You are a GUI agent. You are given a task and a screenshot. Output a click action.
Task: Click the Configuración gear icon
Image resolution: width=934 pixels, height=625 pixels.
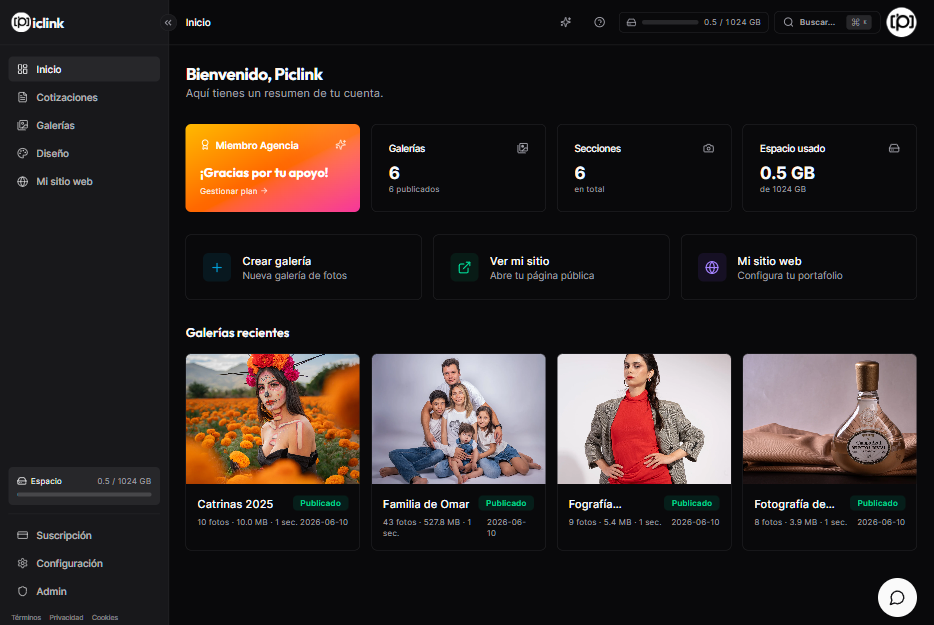coord(23,563)
